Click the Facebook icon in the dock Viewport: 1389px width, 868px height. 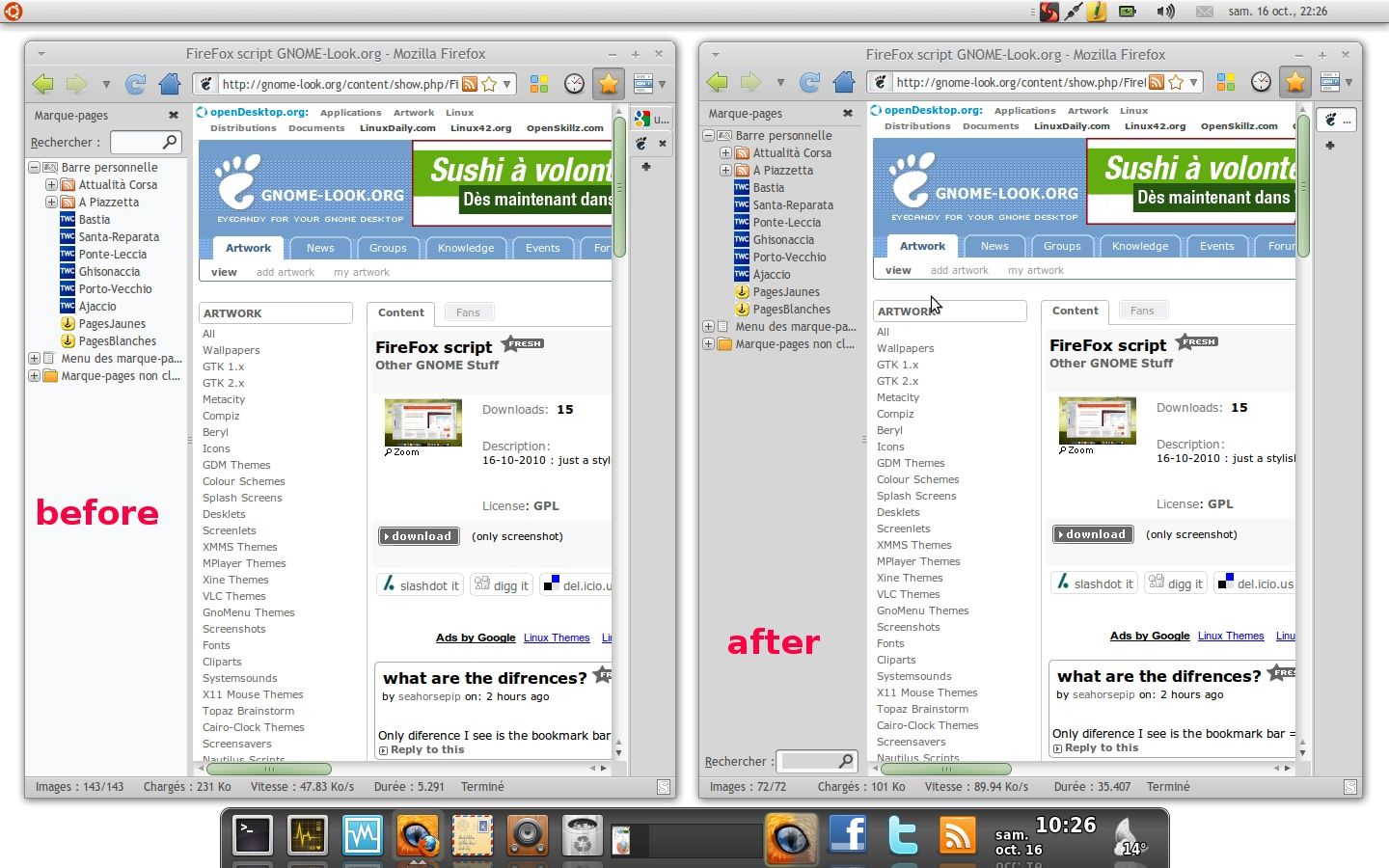(x=848, y=833)
